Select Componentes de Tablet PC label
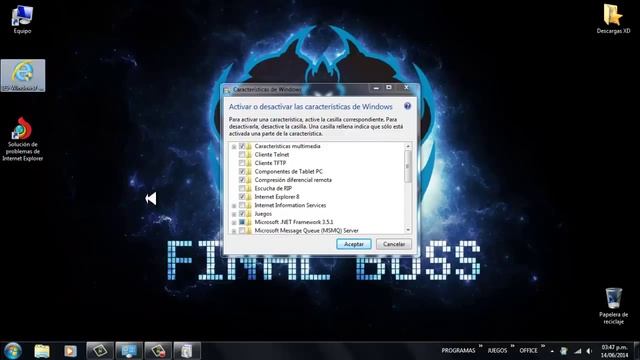 [x=289, y=171]
